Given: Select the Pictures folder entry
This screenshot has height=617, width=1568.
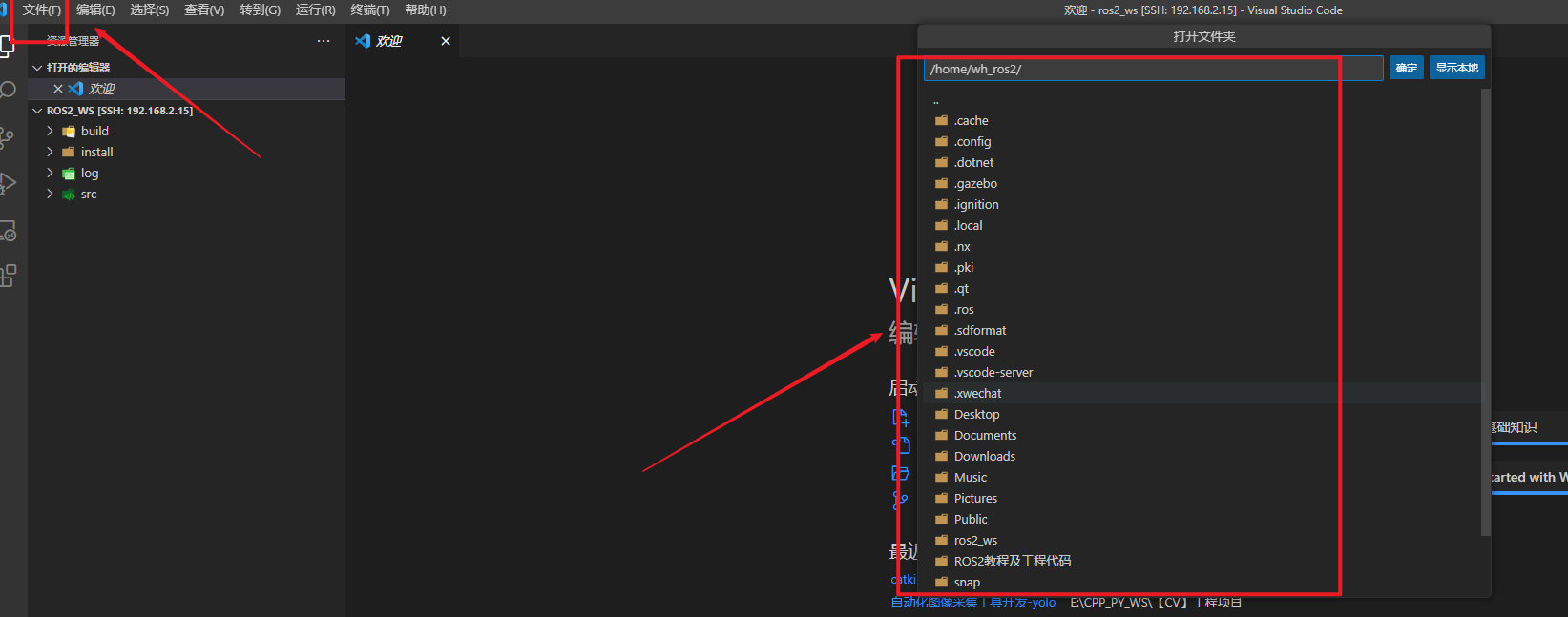Looking at the screenshot, I should [x=1202, y=499].
